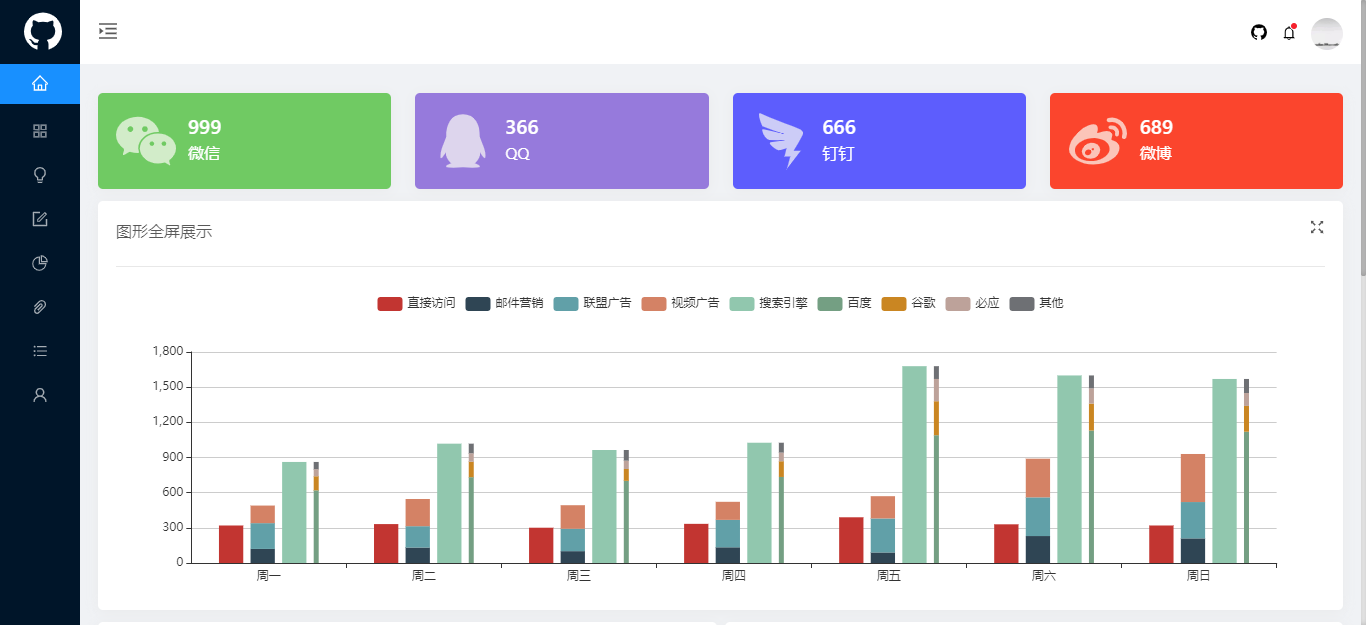Click the 1,800 y-axis label
This screenshot has height=625, width=1366.
pos(168,351)
